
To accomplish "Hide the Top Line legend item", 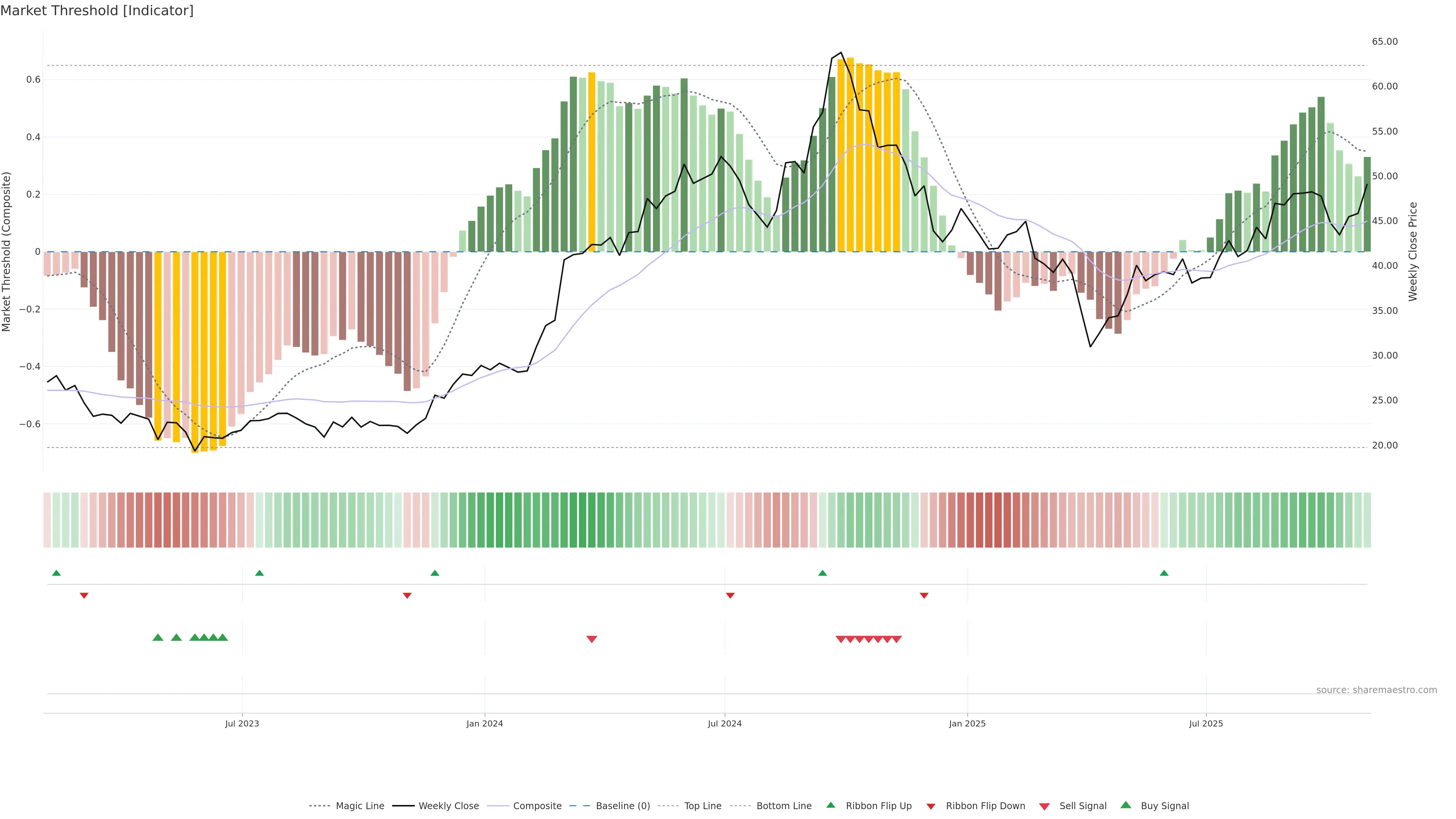I will (703, 806).
